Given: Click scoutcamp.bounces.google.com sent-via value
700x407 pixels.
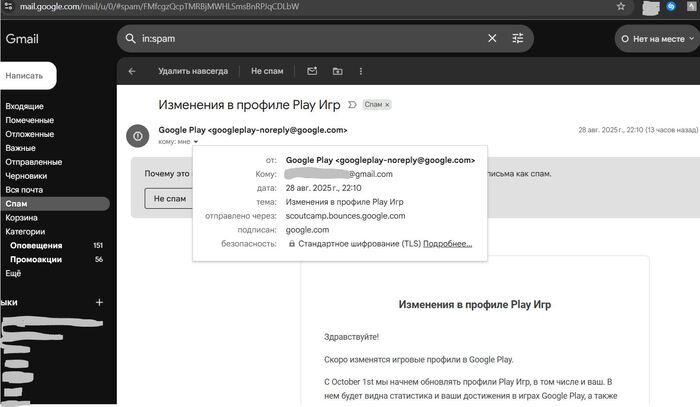Looking at the screenshot, I should pyautogui.click(x=346, y=216).
